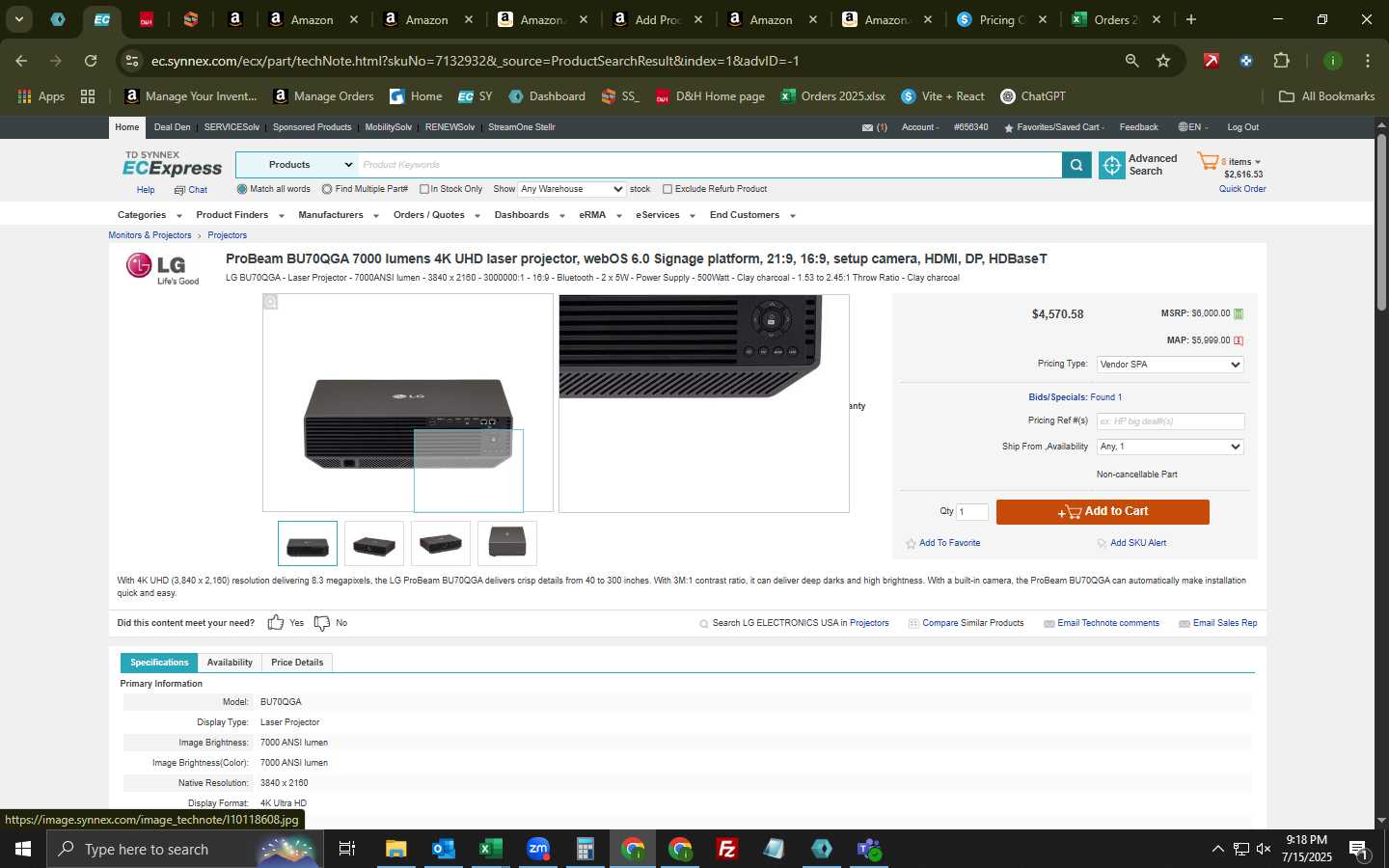
Task: Click the browser zoom magnifier icon
Action: (x=1132, y=61)
